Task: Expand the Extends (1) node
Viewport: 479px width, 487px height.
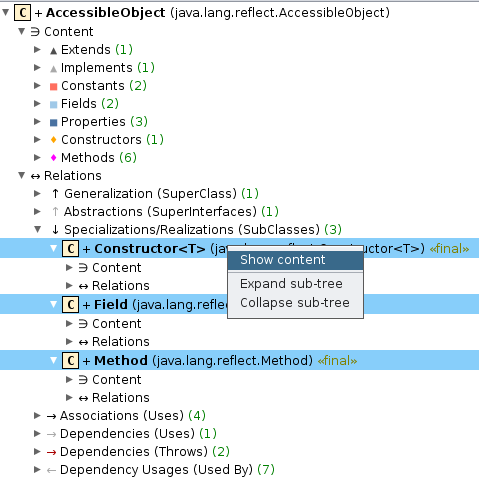Action: click(37, 50)
